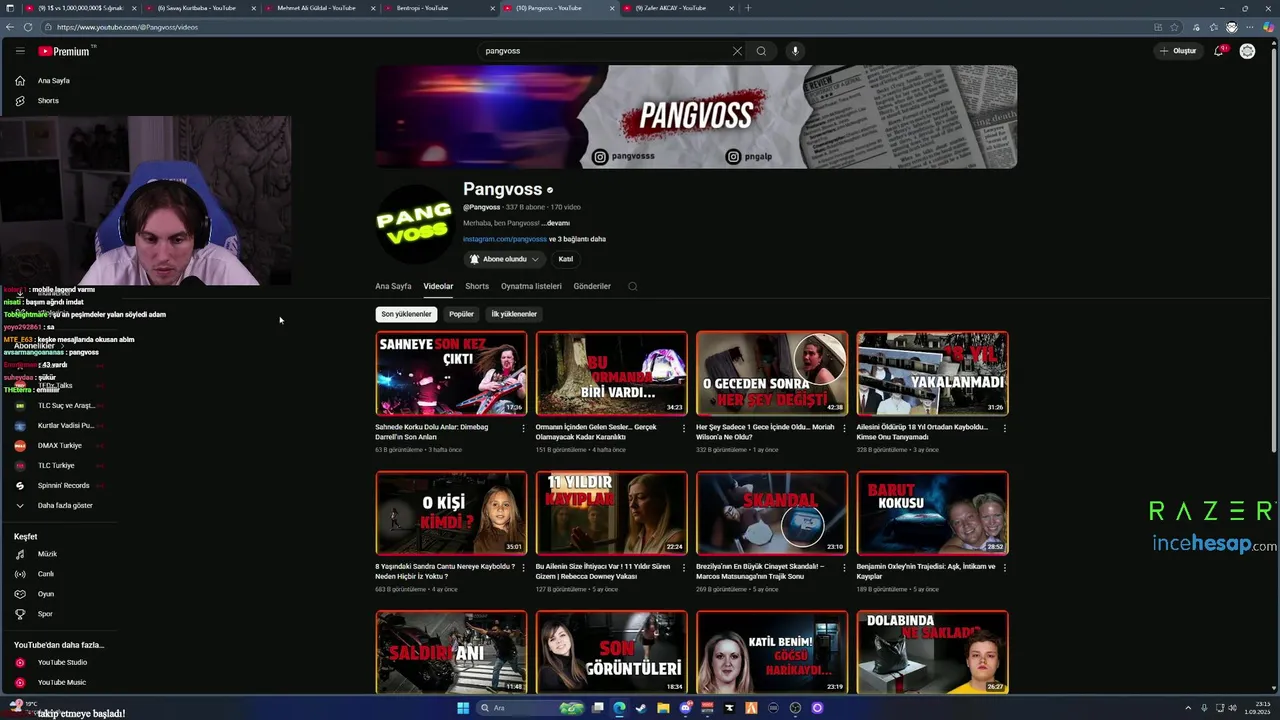Open the Moriah Wilson video thumbnail
The image size is (1280, 720).
(x=771, y=373)
